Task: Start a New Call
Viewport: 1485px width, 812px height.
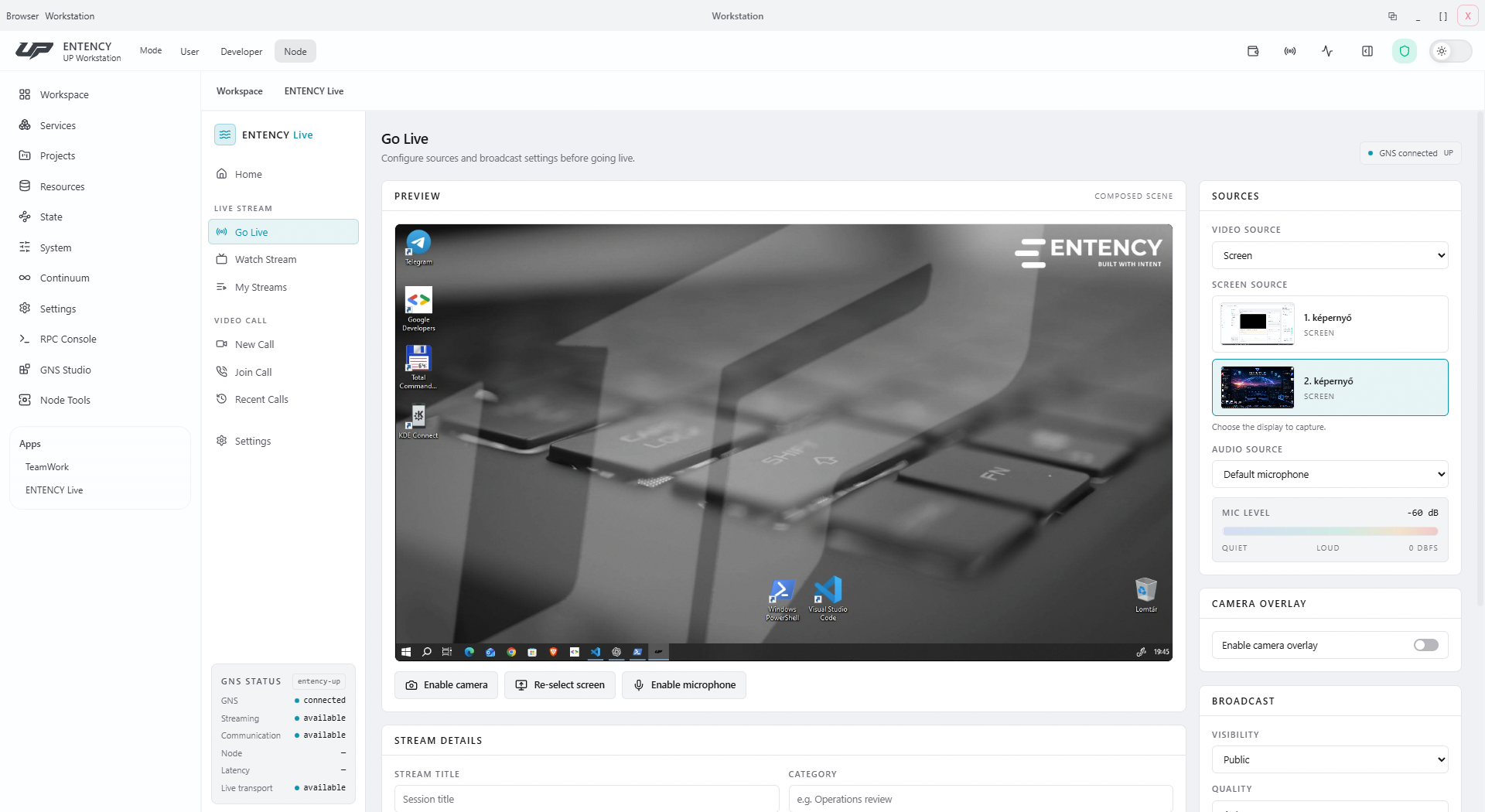Action: coord(283,344)
